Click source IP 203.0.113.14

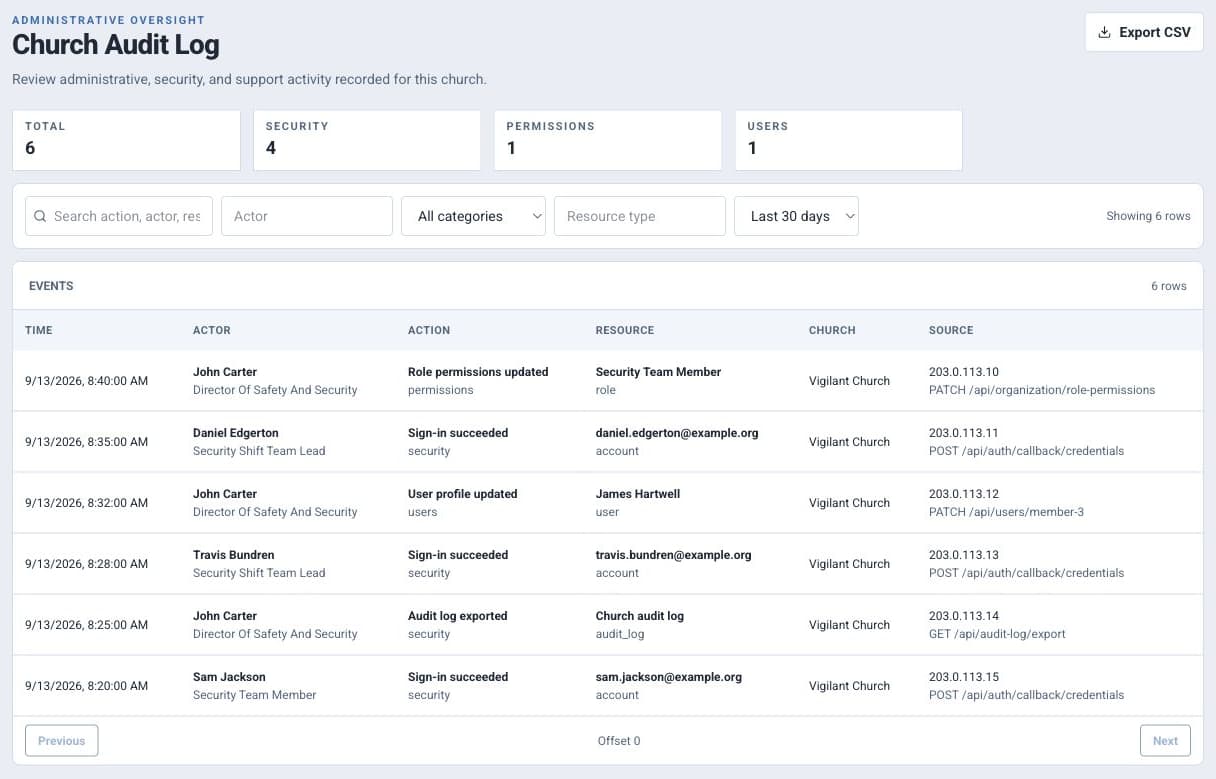tap(964, 616)
